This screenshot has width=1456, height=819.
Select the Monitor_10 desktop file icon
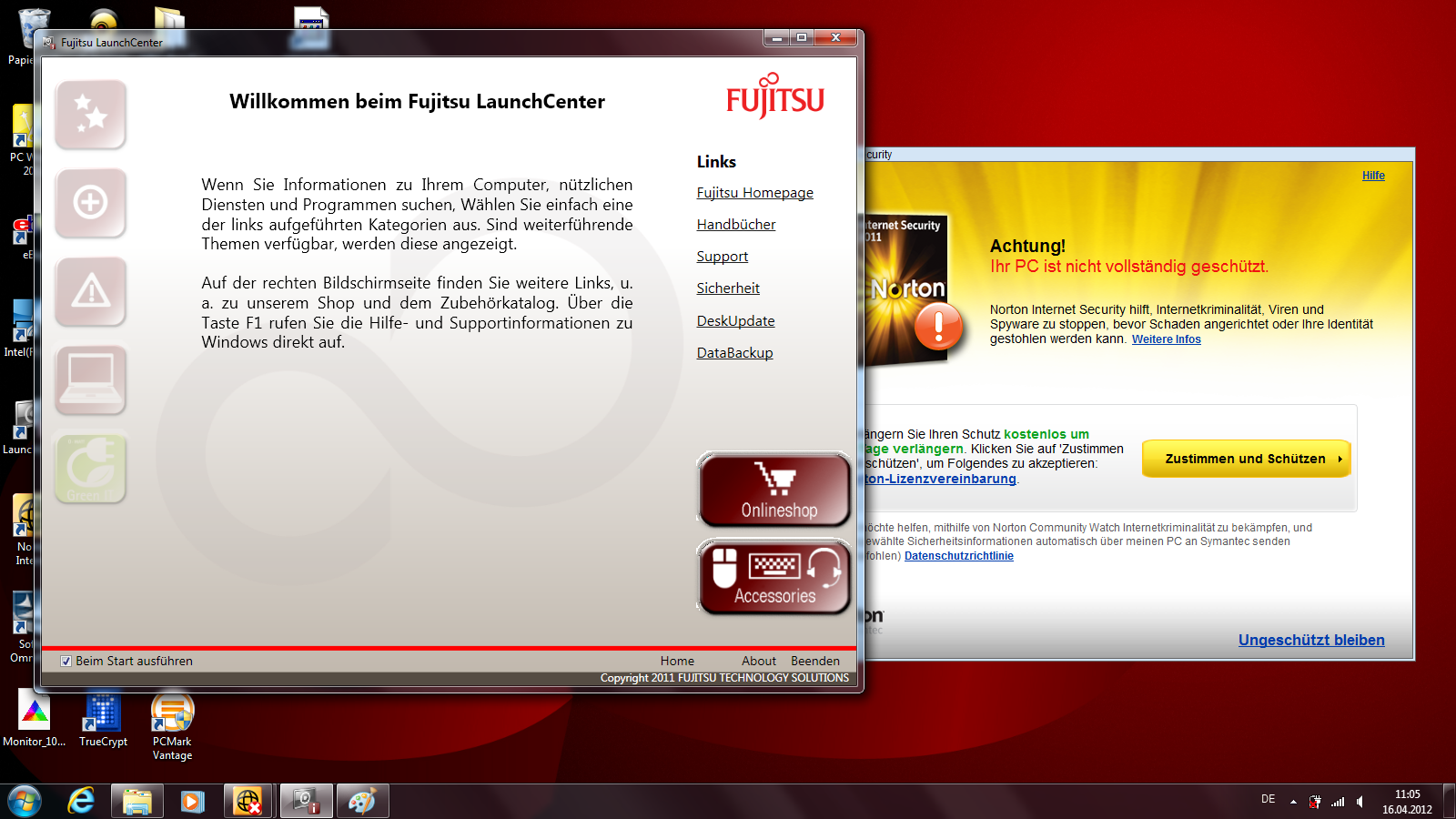(x=34, y=719)
